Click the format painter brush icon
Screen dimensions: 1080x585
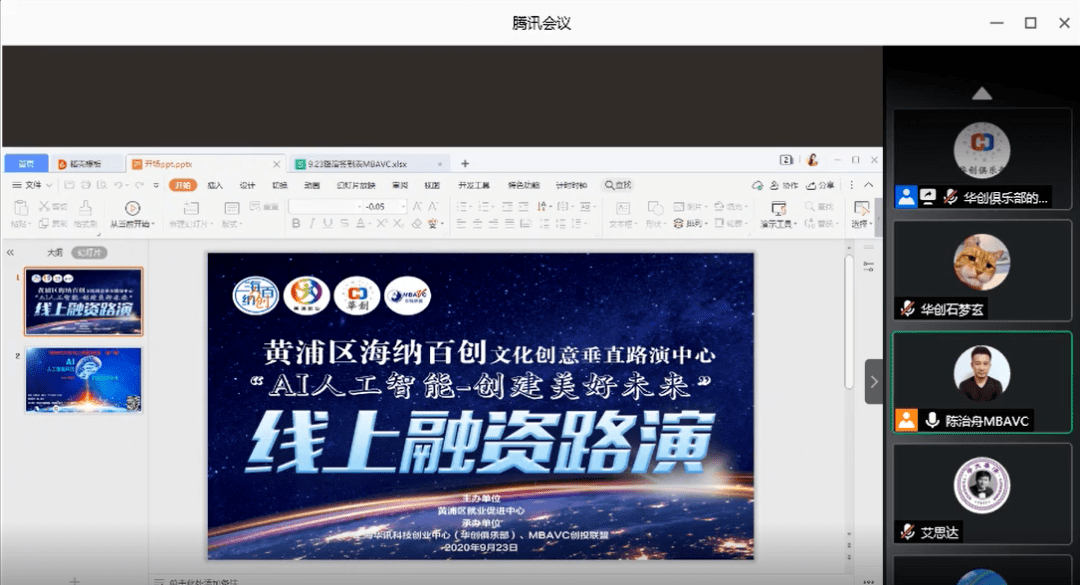point(85,208)
